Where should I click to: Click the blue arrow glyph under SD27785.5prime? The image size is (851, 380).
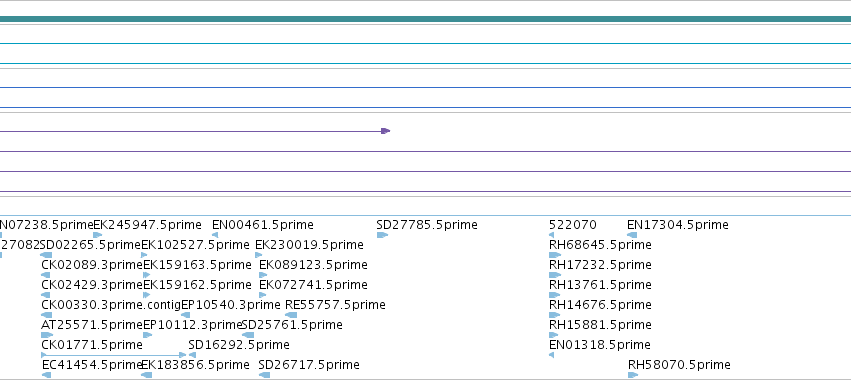click(382, 235)
